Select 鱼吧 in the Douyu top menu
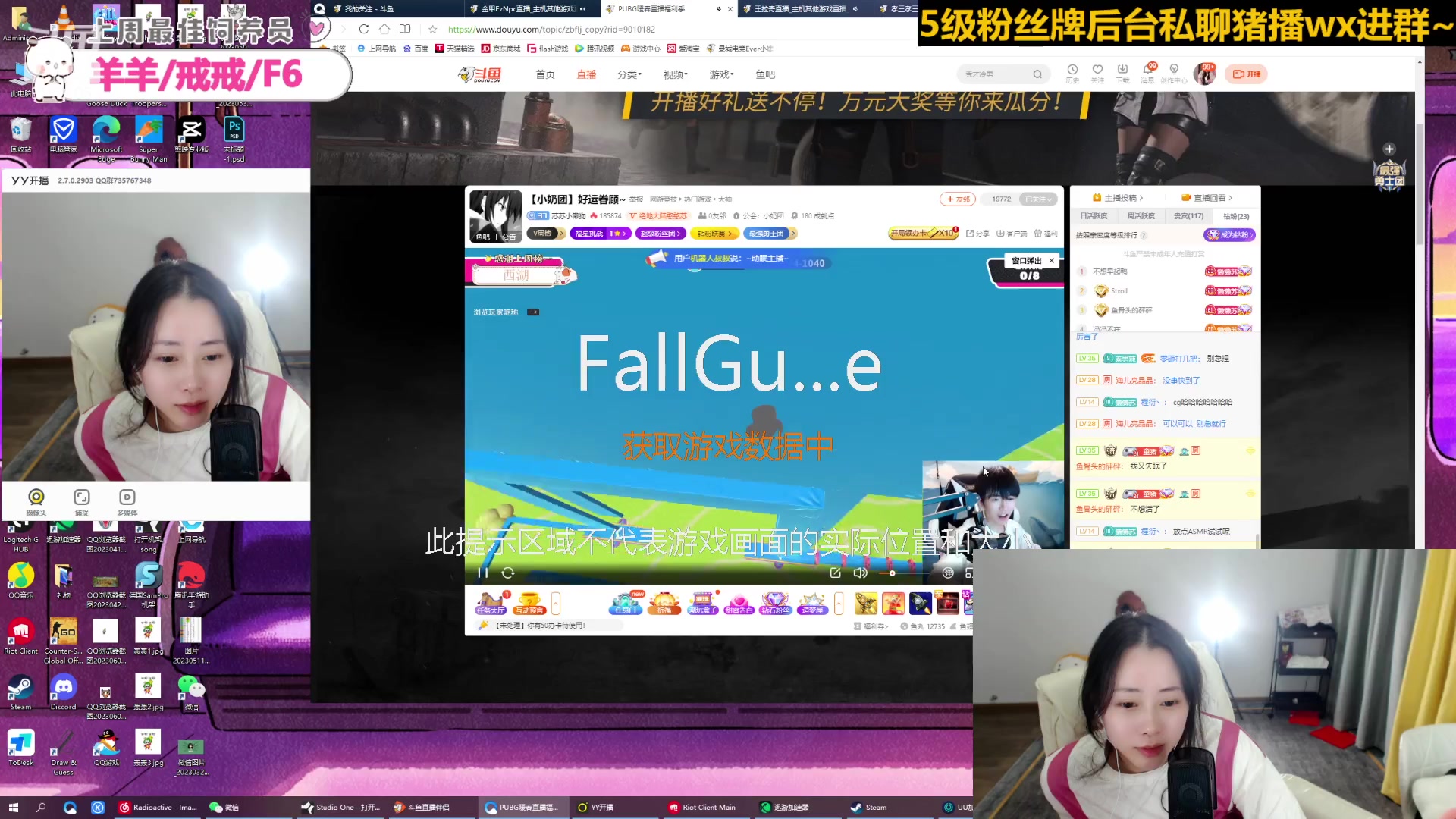This screenshot has height=819, width=1456. (x=764, y=74)
